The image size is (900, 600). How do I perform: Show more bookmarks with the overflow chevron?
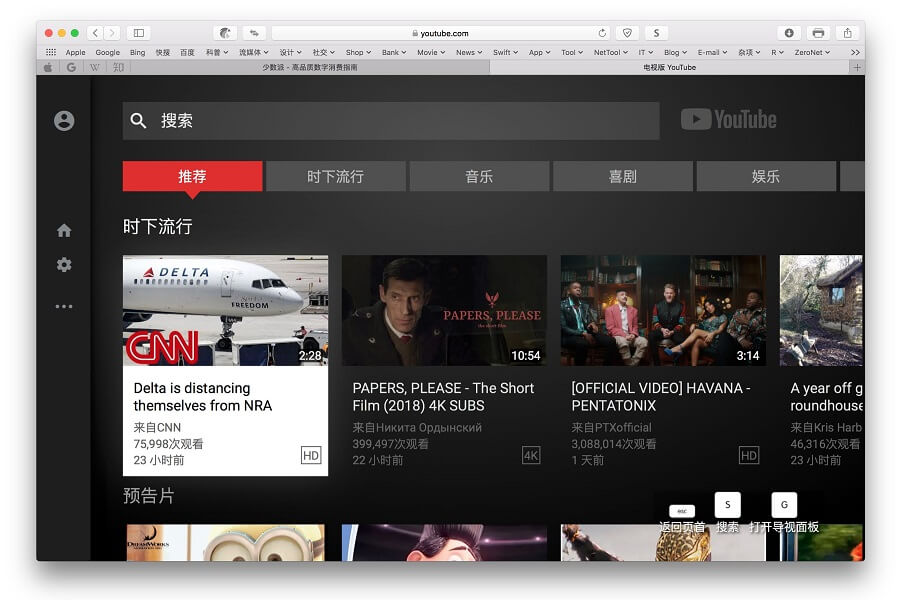point(855,52)
